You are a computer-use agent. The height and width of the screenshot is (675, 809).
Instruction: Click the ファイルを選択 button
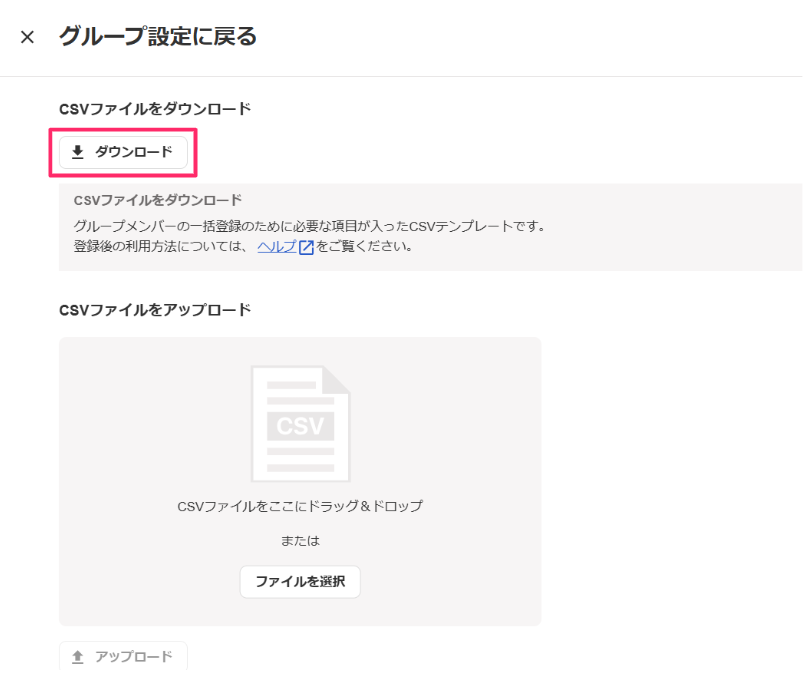coord(300,582)
